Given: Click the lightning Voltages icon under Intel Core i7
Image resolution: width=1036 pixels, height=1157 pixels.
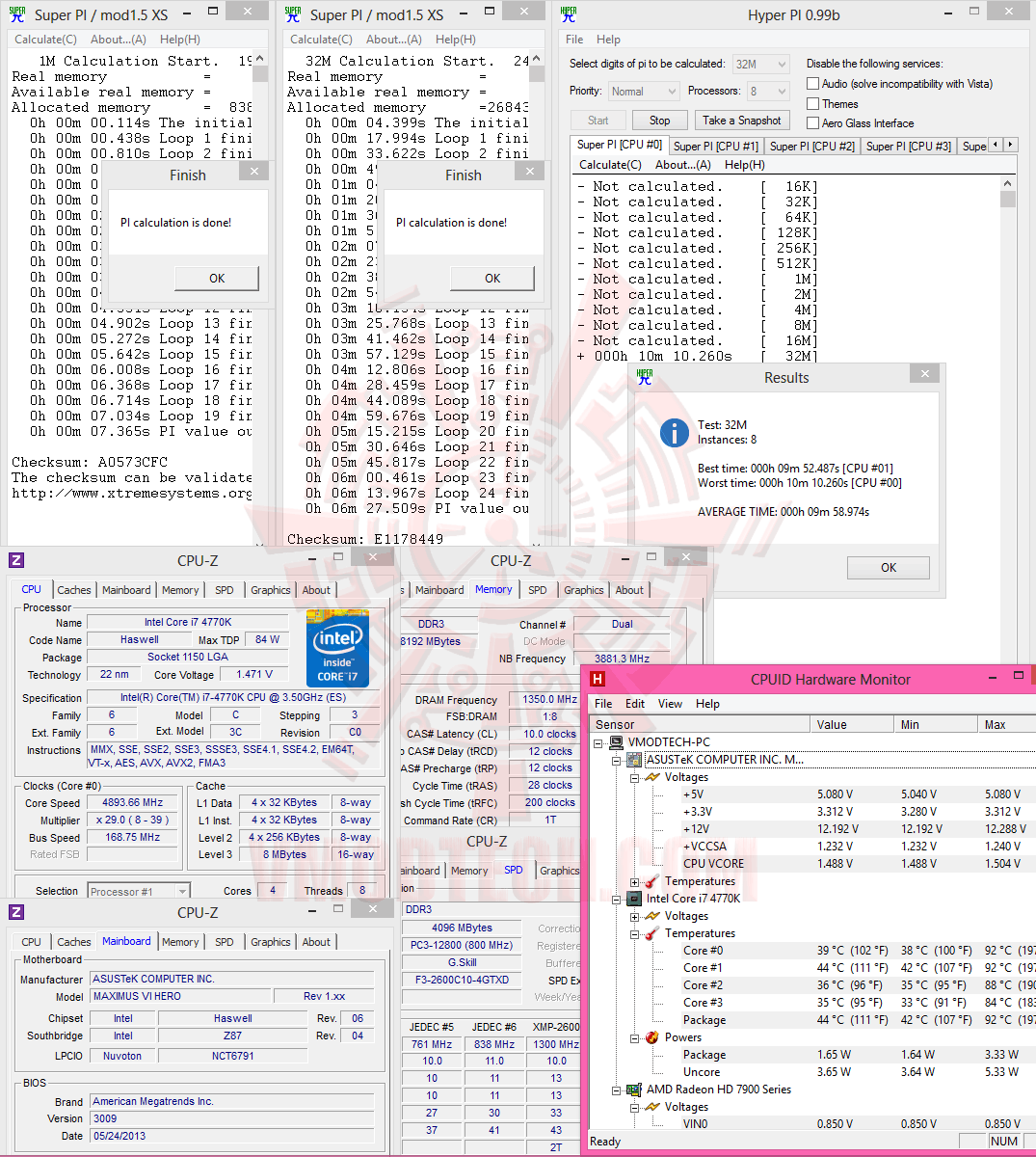Looking at the screenshot, I should coord(652,916).
